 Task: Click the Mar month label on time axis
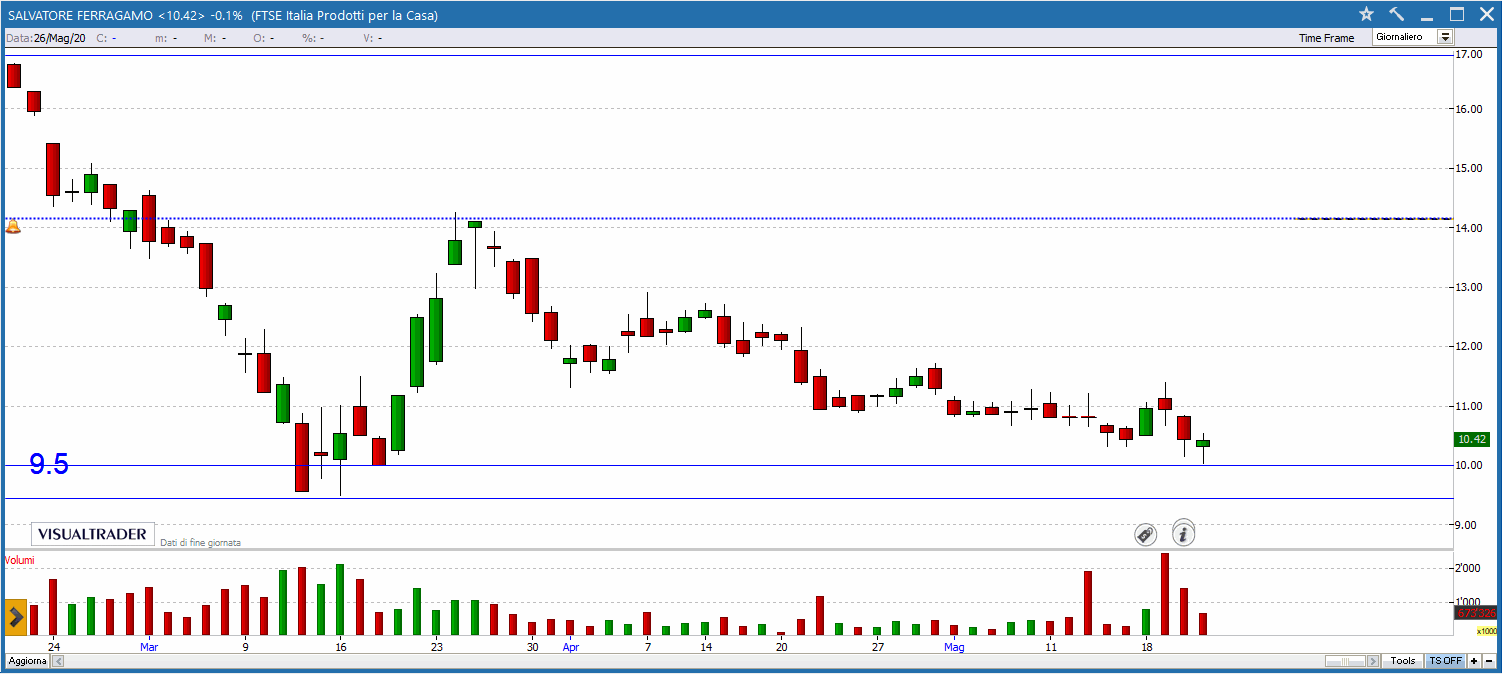[x=149, y=647]
